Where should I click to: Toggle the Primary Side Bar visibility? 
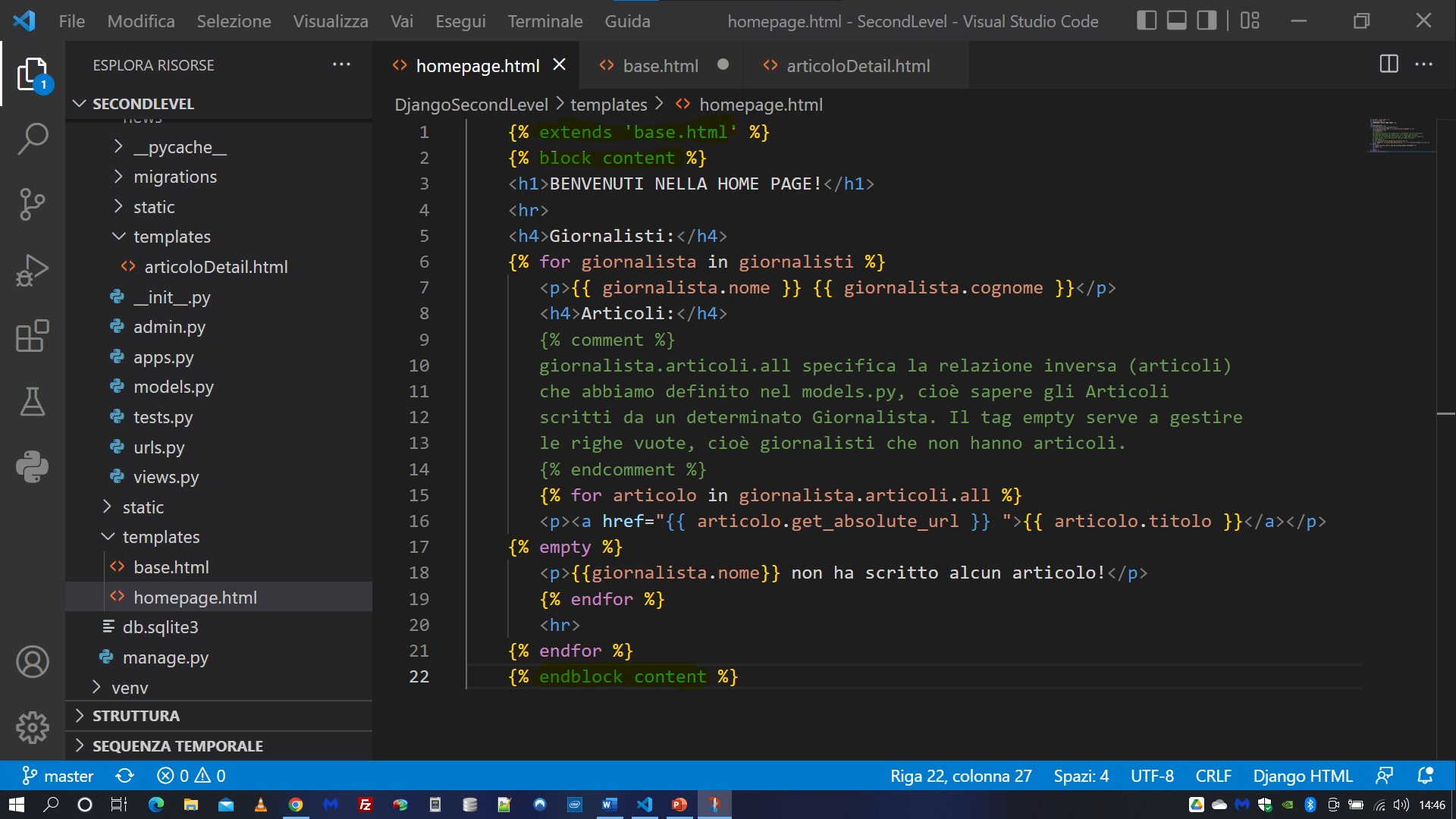(1147, 20)
